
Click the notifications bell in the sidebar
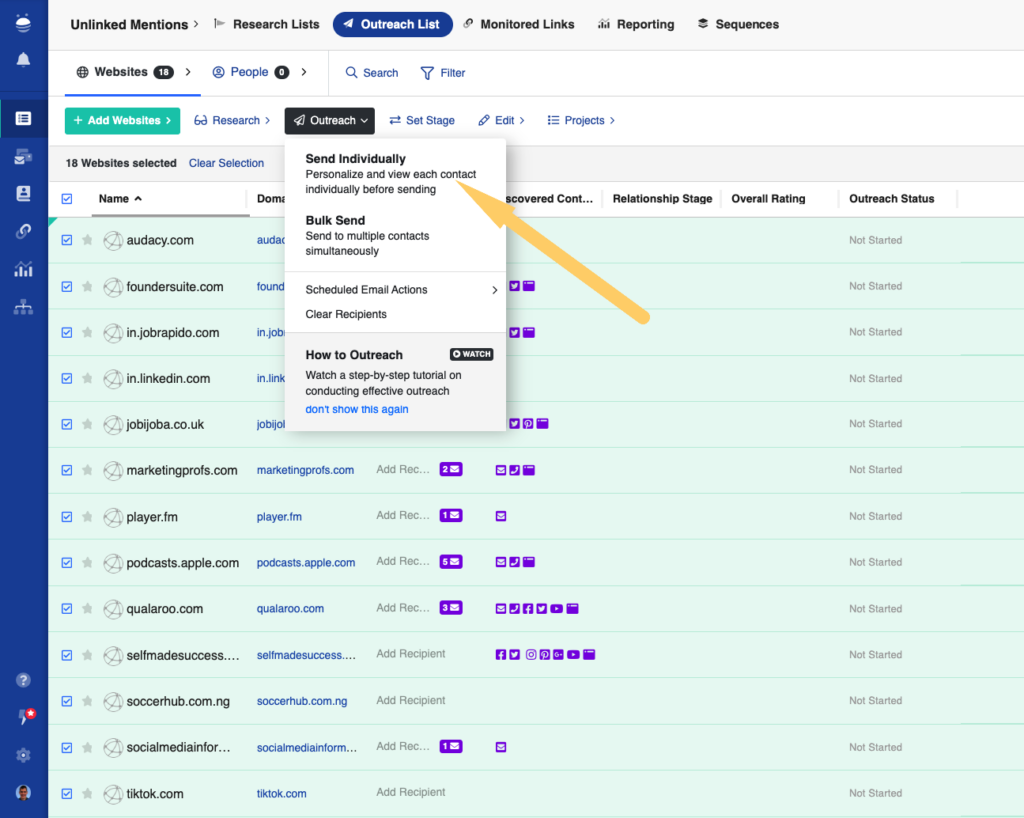tap(23, 60)
